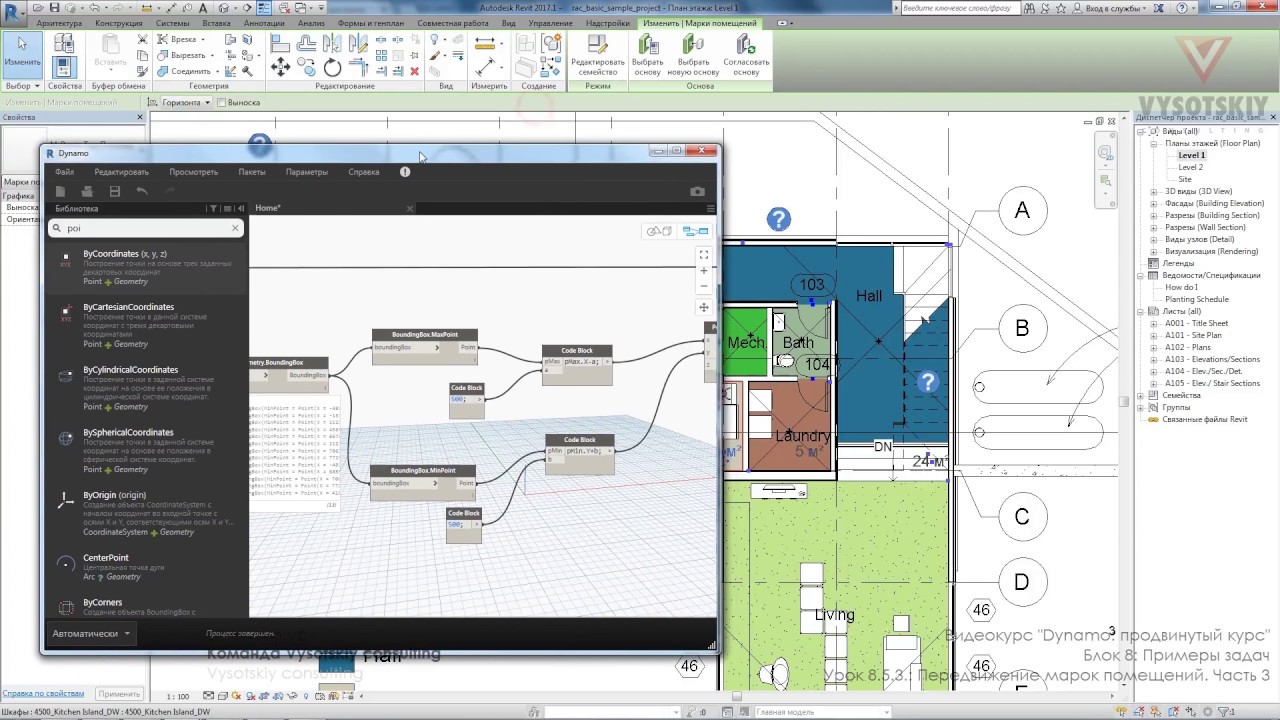Image resolution: width=1280 pixels, height=720 pixels.
Task: Click the zoom out minus in Dynamo workspace
Action: click(x=704, y=286)
